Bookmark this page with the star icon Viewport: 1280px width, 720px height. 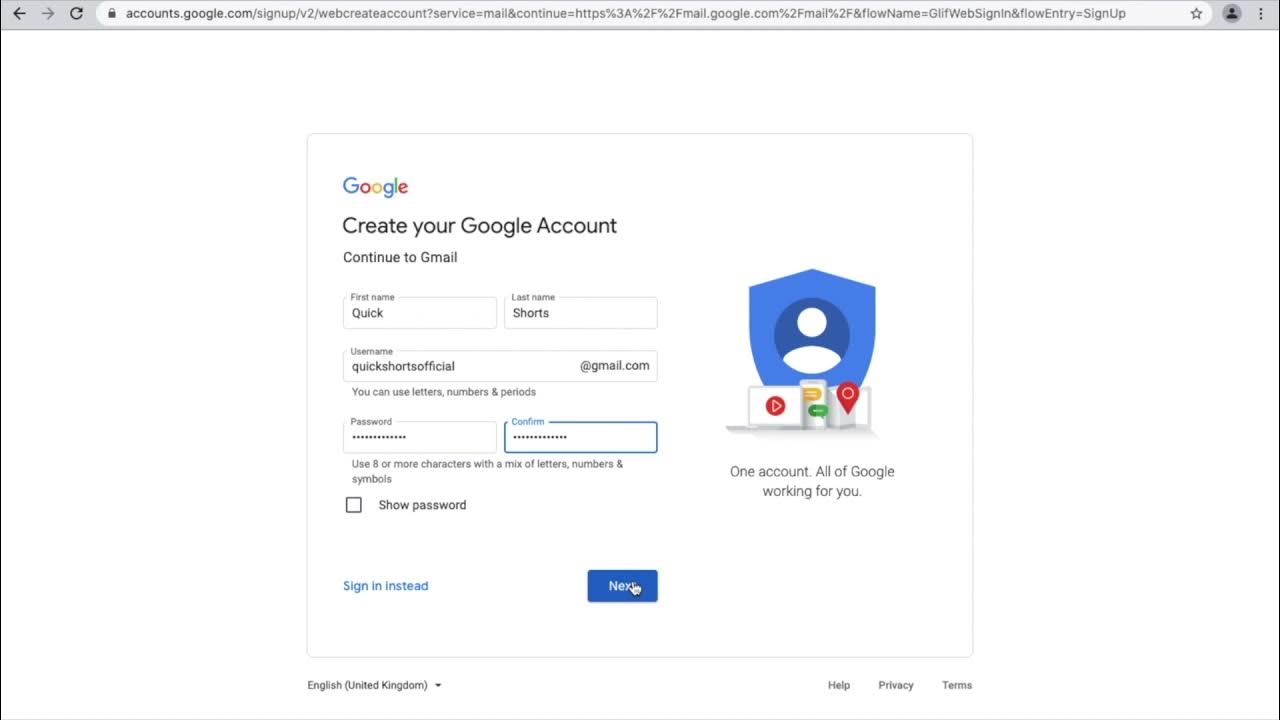[x=1196, y=14]
